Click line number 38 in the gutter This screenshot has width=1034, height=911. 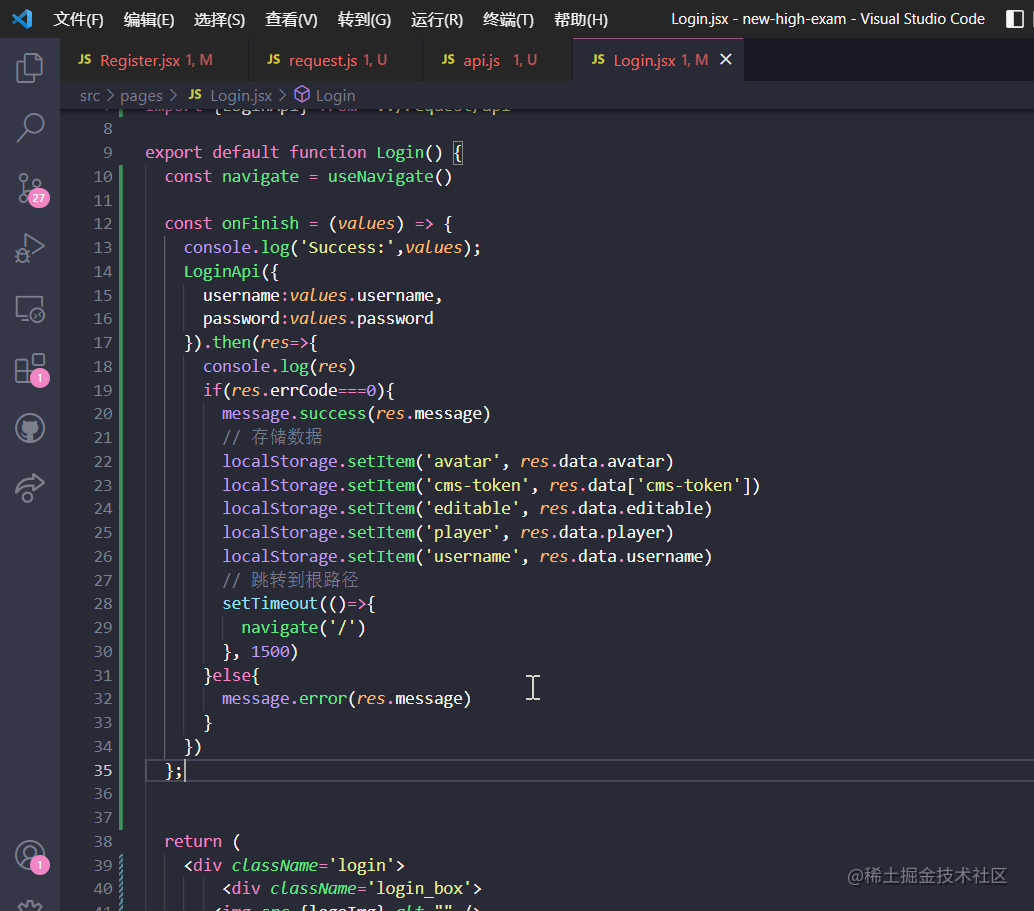tap(103, 842)
